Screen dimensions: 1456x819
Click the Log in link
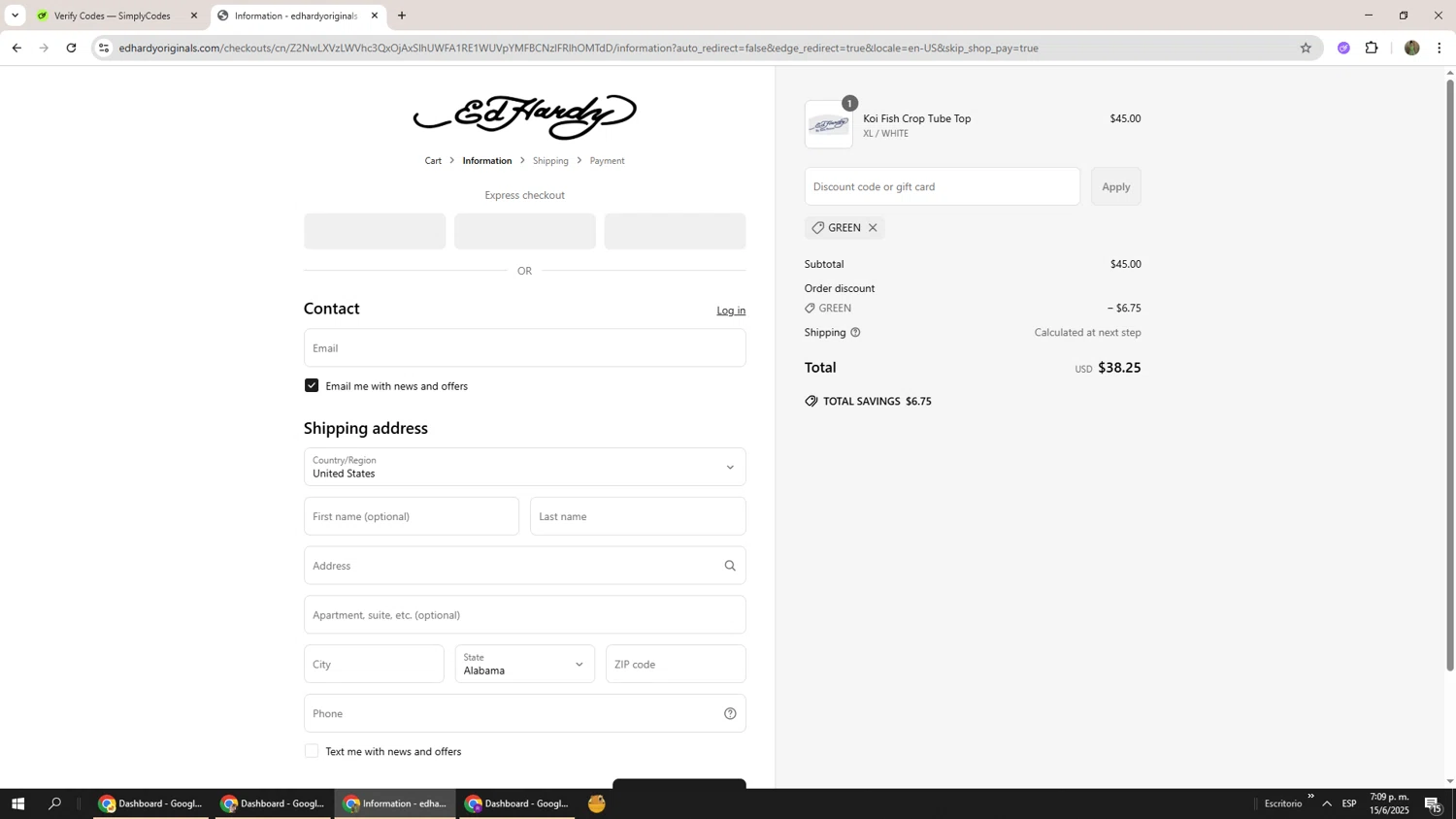pos(731,311)
